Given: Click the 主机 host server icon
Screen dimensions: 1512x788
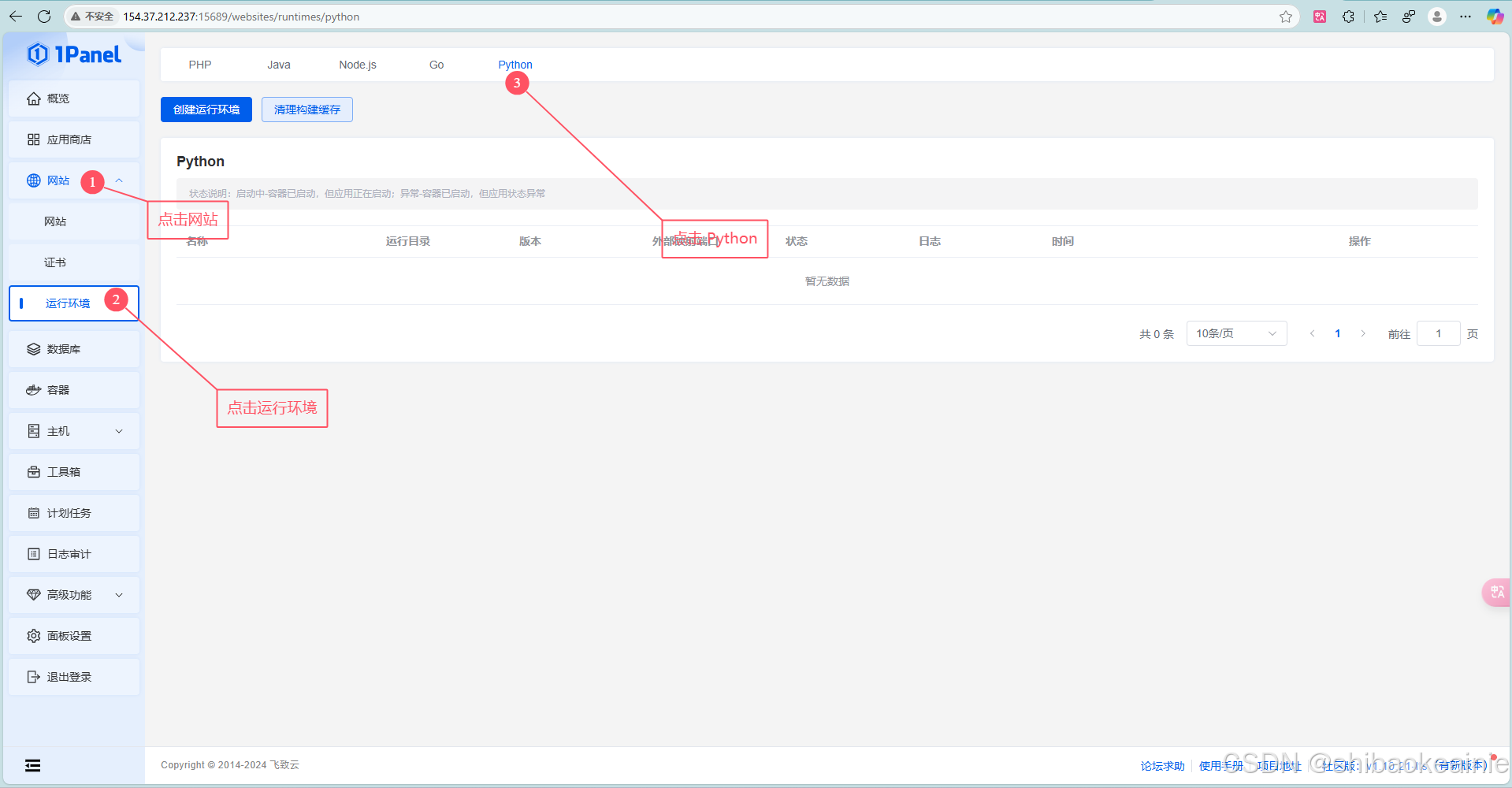Looking at the screenshot, I should (33, 431).
